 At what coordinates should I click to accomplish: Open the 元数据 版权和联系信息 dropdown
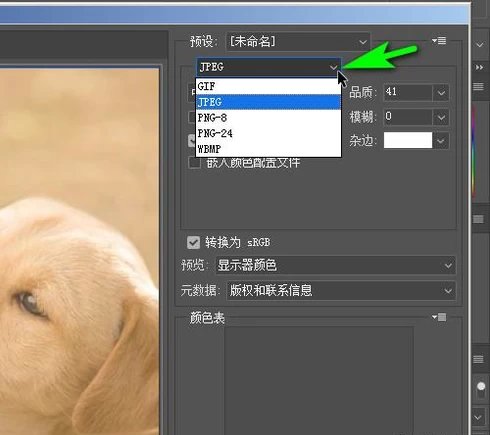341,291
